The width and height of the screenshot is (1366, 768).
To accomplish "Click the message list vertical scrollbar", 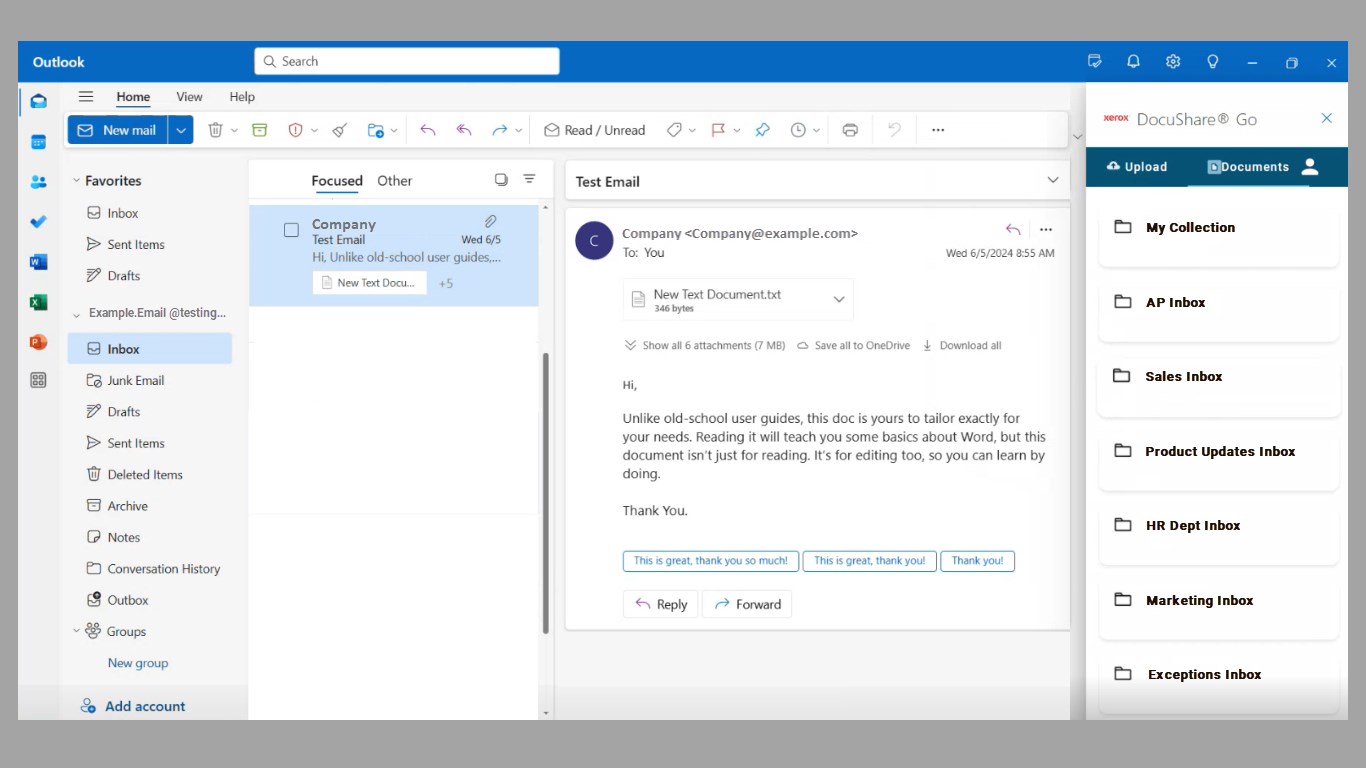I will 545,492.
